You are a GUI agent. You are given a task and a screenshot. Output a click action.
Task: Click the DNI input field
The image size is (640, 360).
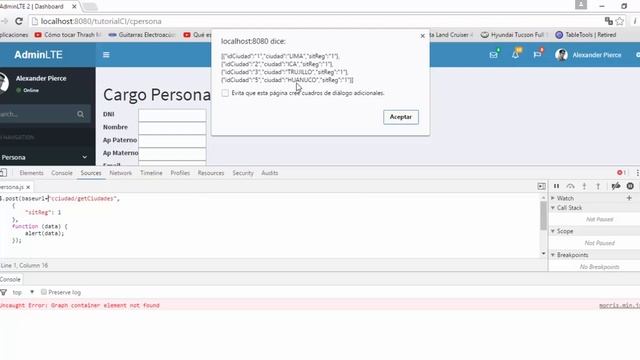click(x=172, y=115)
